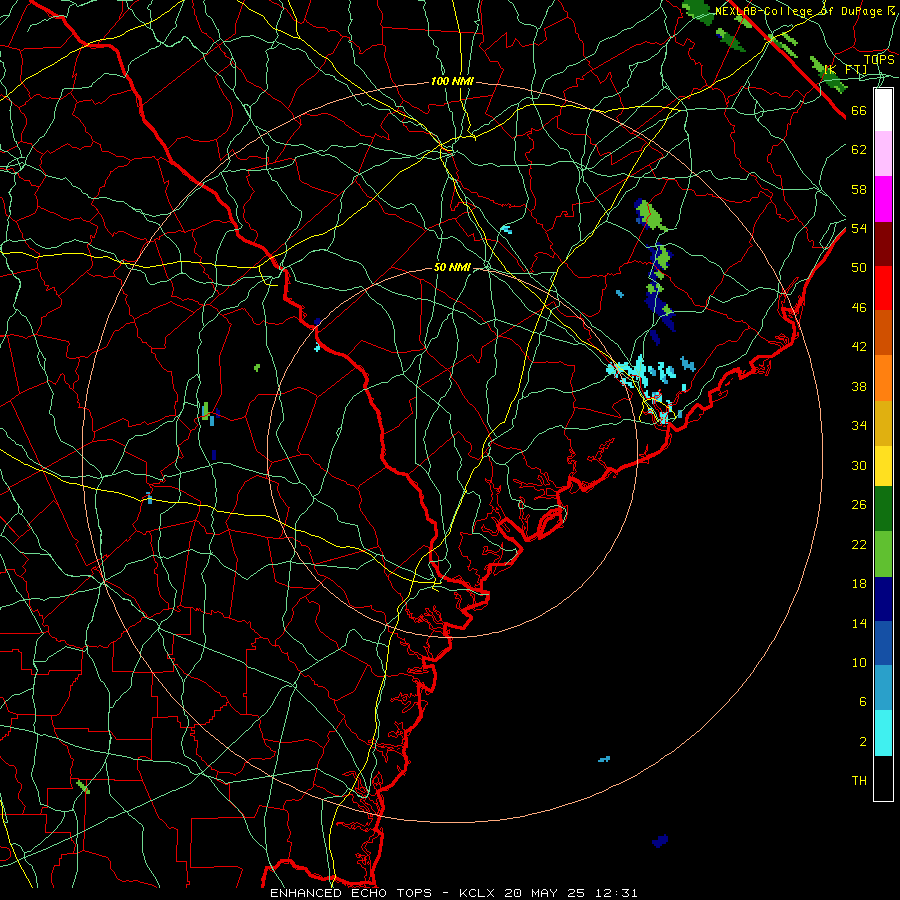Viewport: 900px width, 900px height.
Task: Click the medium blue legend swatch
Action: 883,643
